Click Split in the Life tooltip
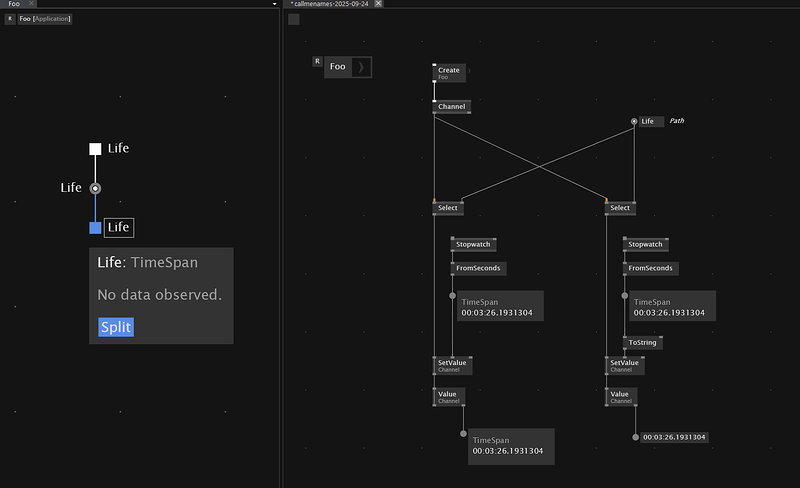Image resolution: width=800 pixels, height=488 pixels. [115, 327]
